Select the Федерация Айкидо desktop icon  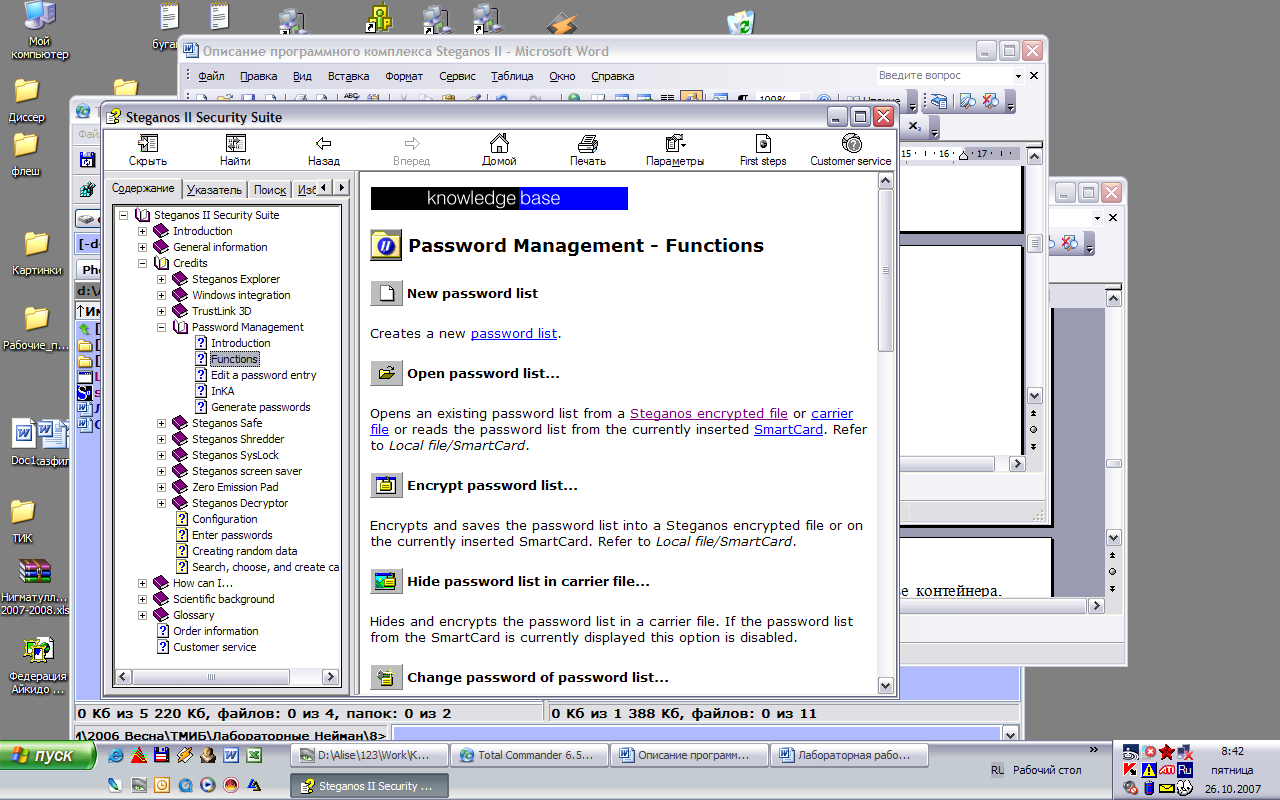tap(37, 666)
